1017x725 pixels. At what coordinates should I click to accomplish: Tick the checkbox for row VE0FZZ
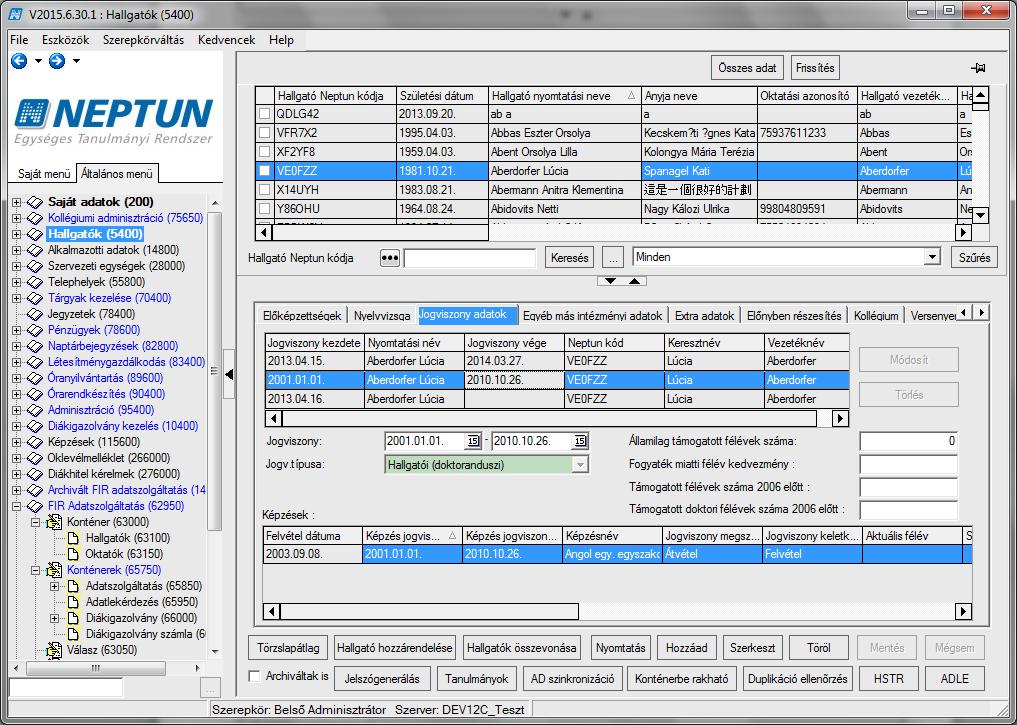coord(265,171)
